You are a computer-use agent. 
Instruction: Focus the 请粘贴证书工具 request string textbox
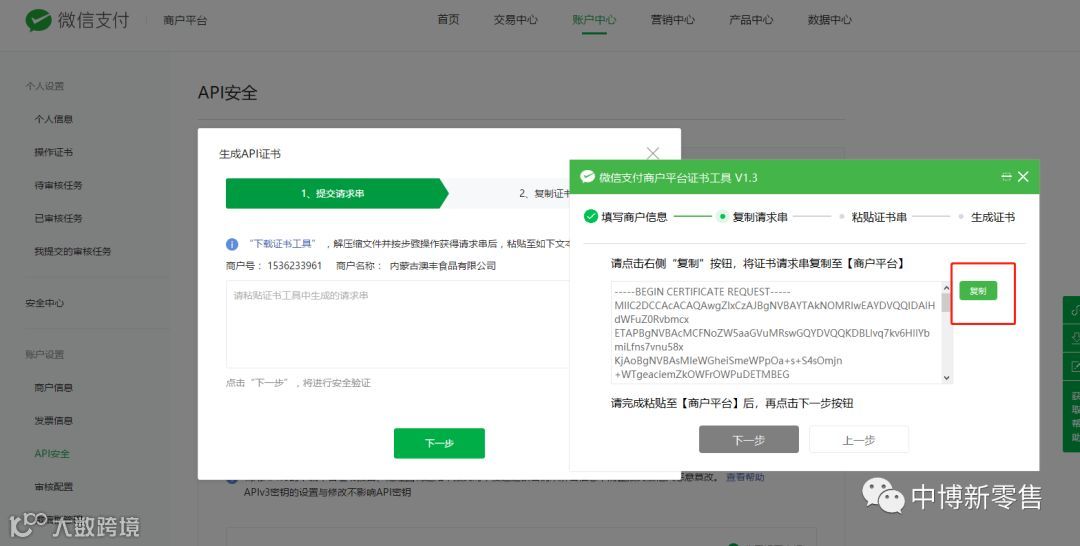click(x=397, y=324)
